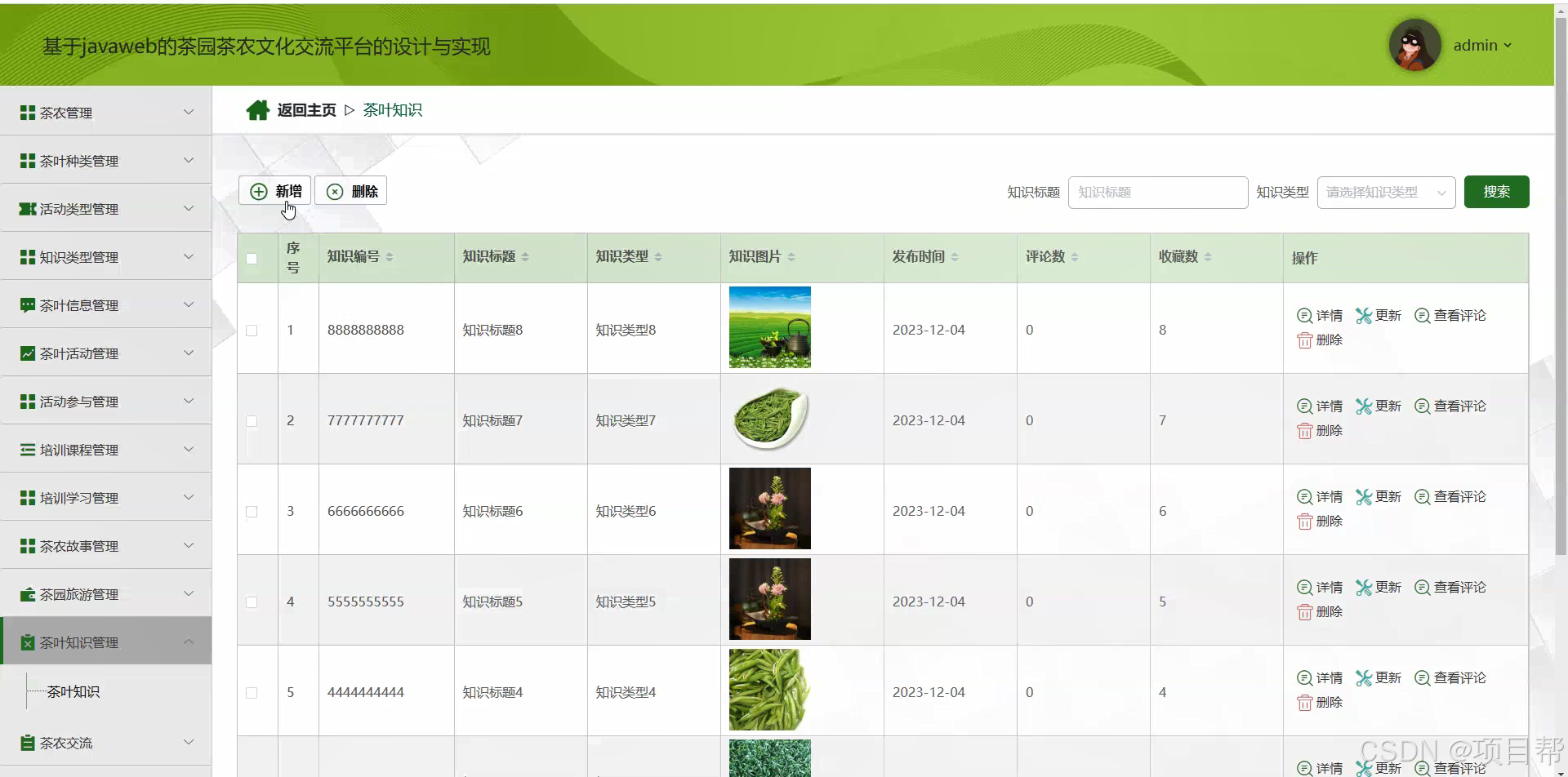Click the 茶叶知识管理 clipboard icon
This screenshot has height=777, width=1568.
[28, 642]
